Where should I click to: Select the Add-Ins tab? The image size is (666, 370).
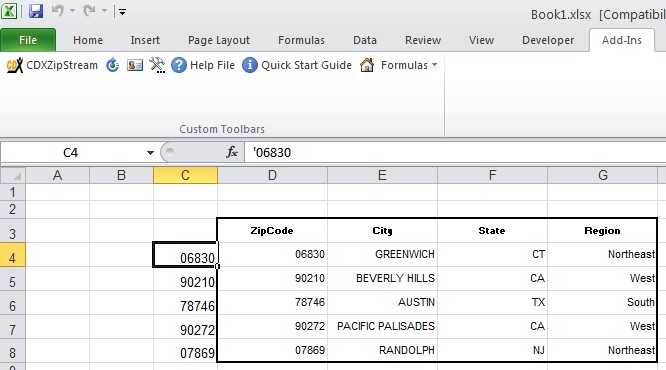click(622, 40)
